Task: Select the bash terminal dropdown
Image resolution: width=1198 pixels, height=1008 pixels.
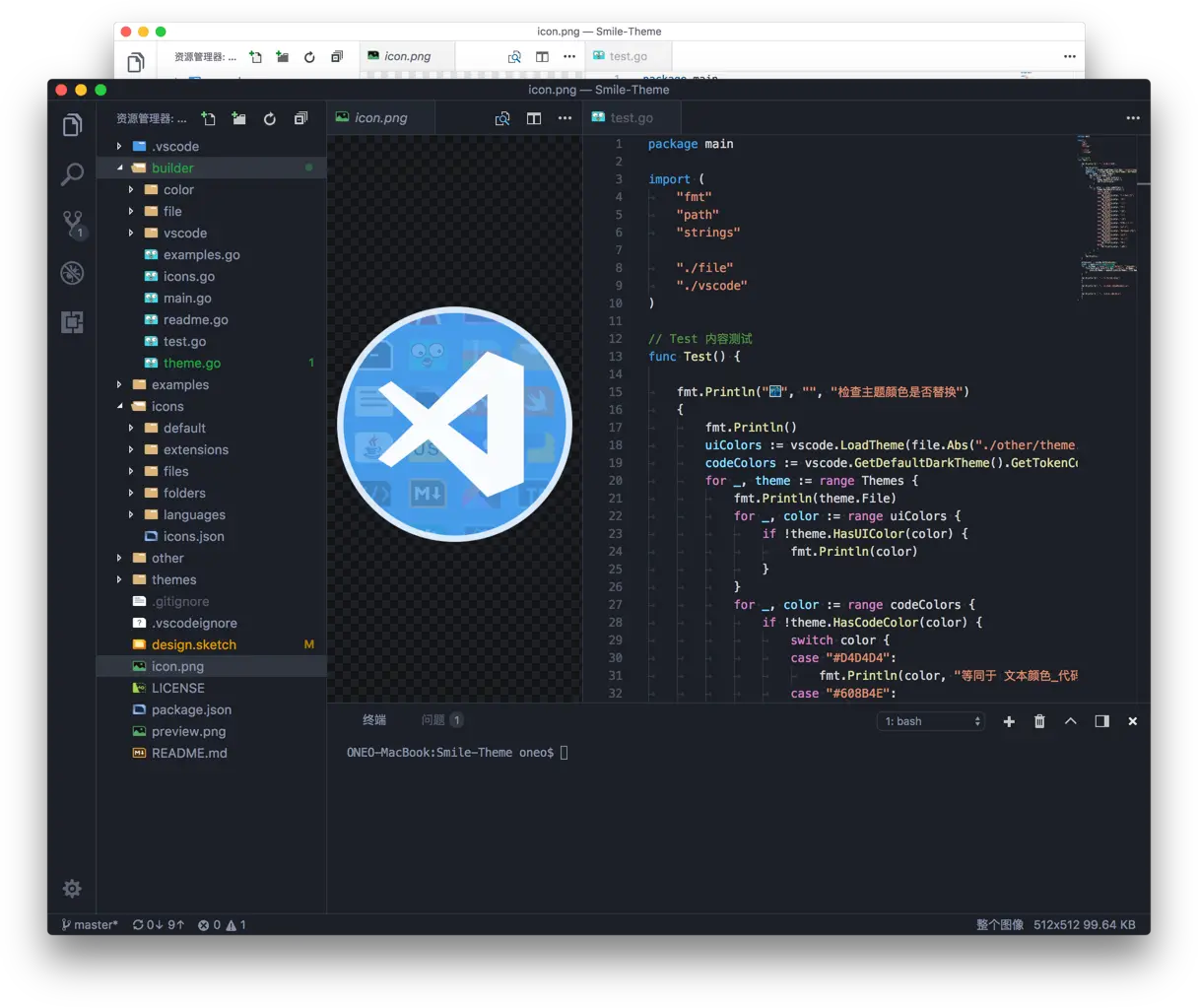Action: point(931,721)
